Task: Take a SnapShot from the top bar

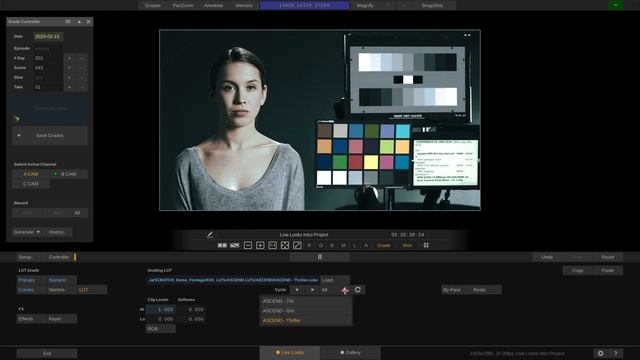Action: click(433, 5)
